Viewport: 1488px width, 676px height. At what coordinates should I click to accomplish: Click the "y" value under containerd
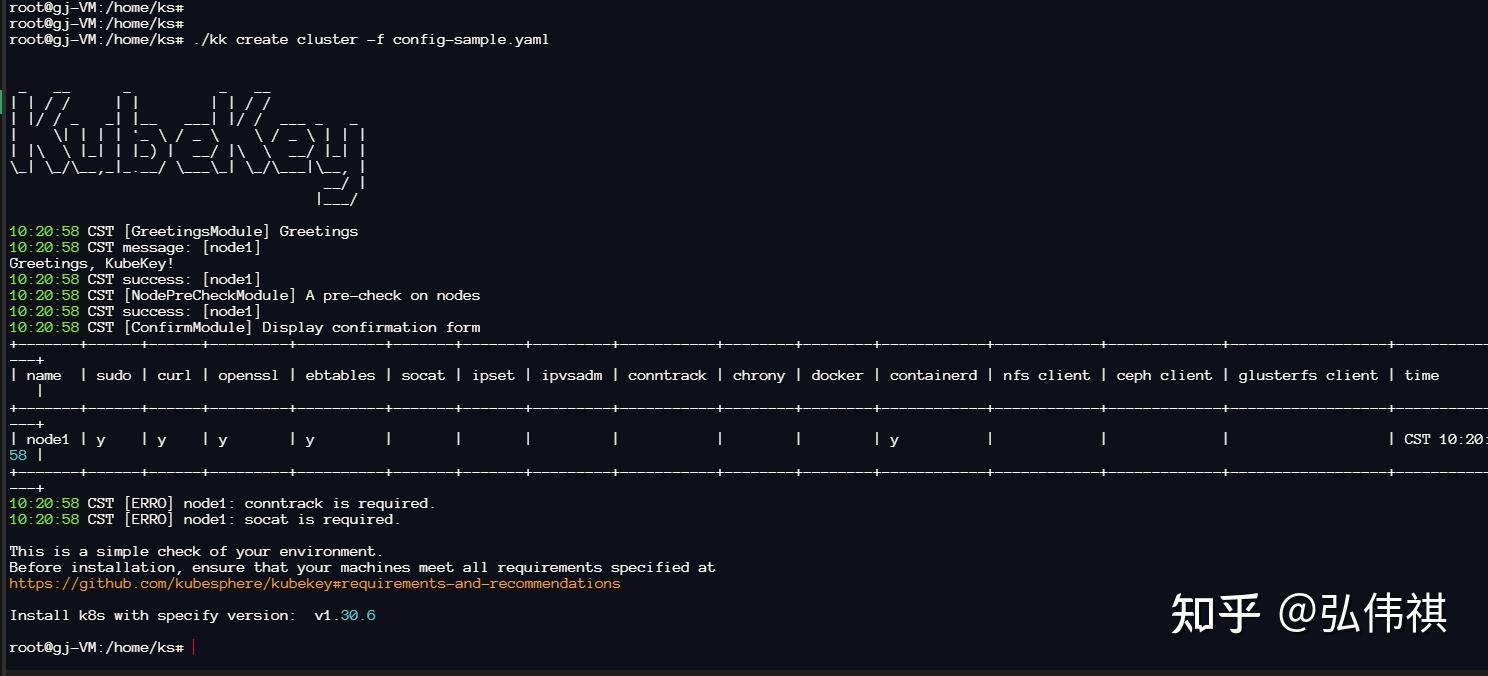(894, 439)
